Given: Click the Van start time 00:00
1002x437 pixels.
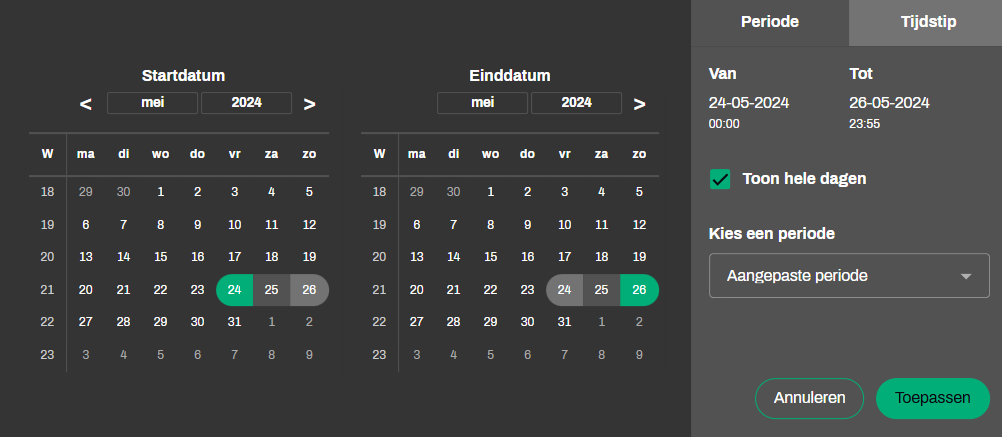Looking at the screenshot, I should click(x=724, y=125).
